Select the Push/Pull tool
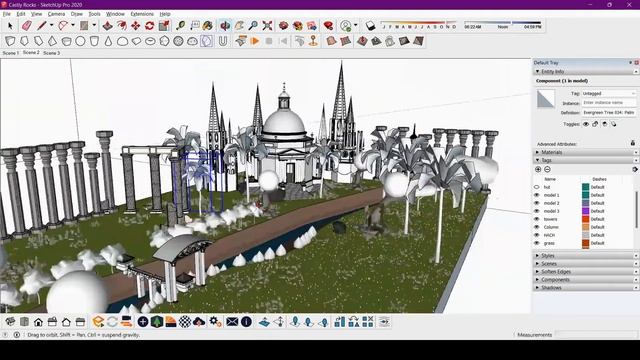Viewport: 640px width, 360px height. [107, 26]
